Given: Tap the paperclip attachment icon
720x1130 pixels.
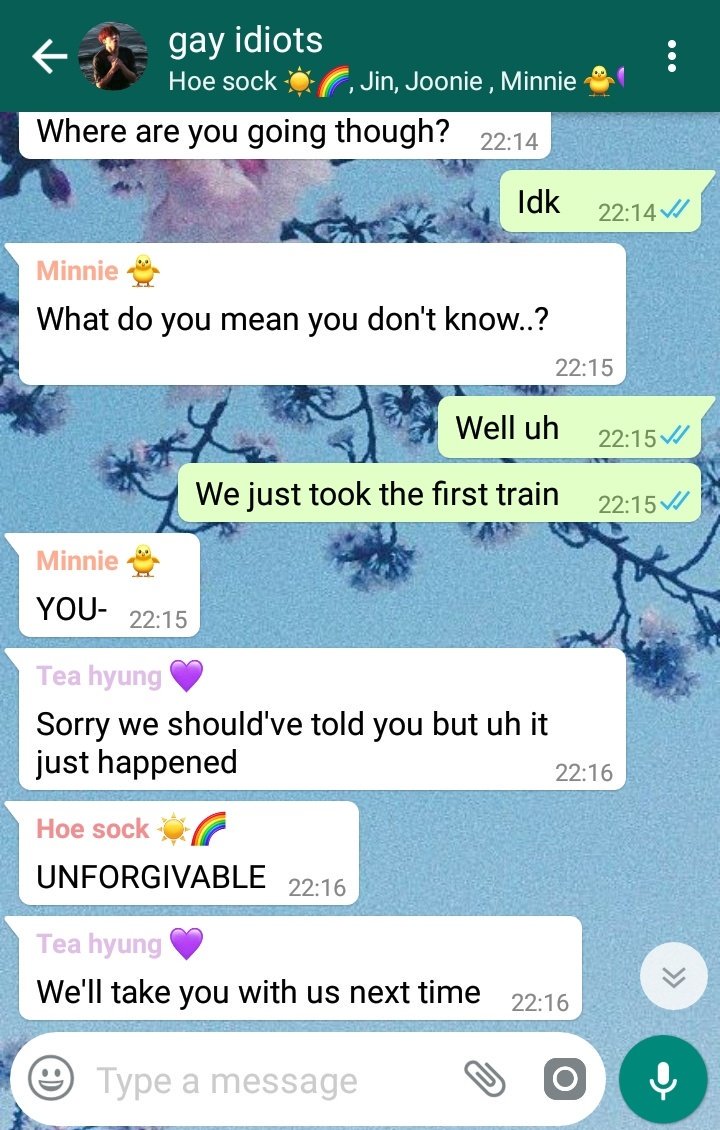Looking at the screenshot, I should coord(484,1079).
